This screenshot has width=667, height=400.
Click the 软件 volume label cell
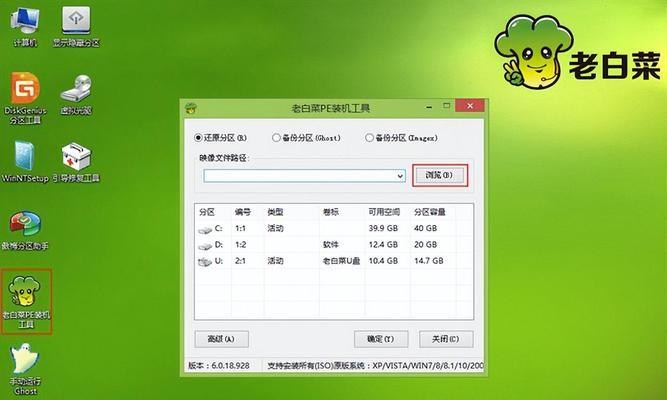pyautogui.click(x=331, y=245)
